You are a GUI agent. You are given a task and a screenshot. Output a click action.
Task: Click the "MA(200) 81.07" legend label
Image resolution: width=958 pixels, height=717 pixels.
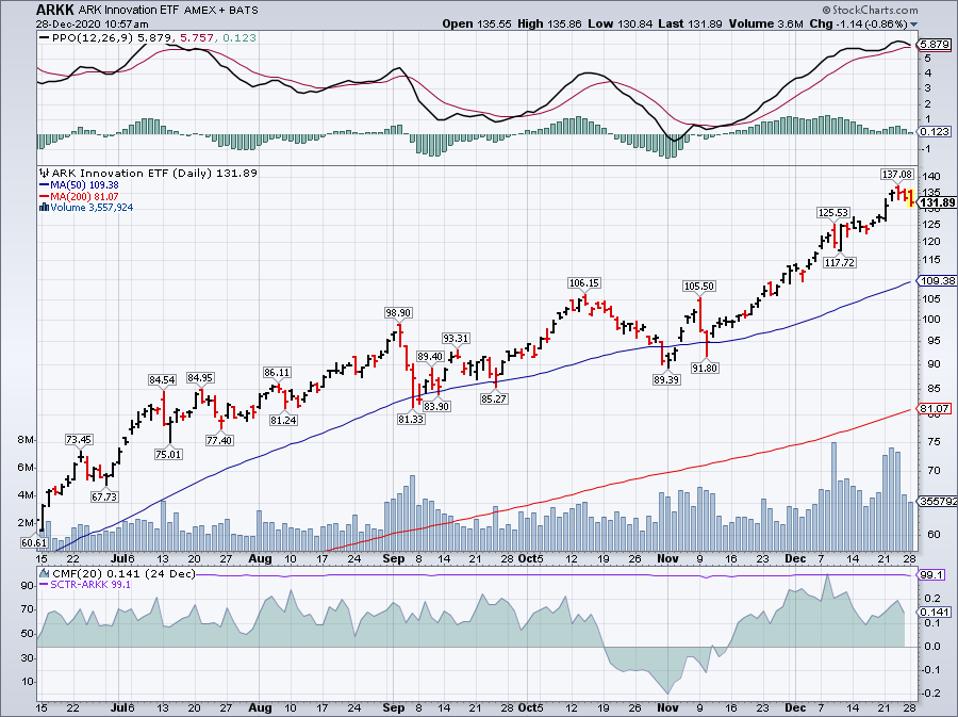85,197
